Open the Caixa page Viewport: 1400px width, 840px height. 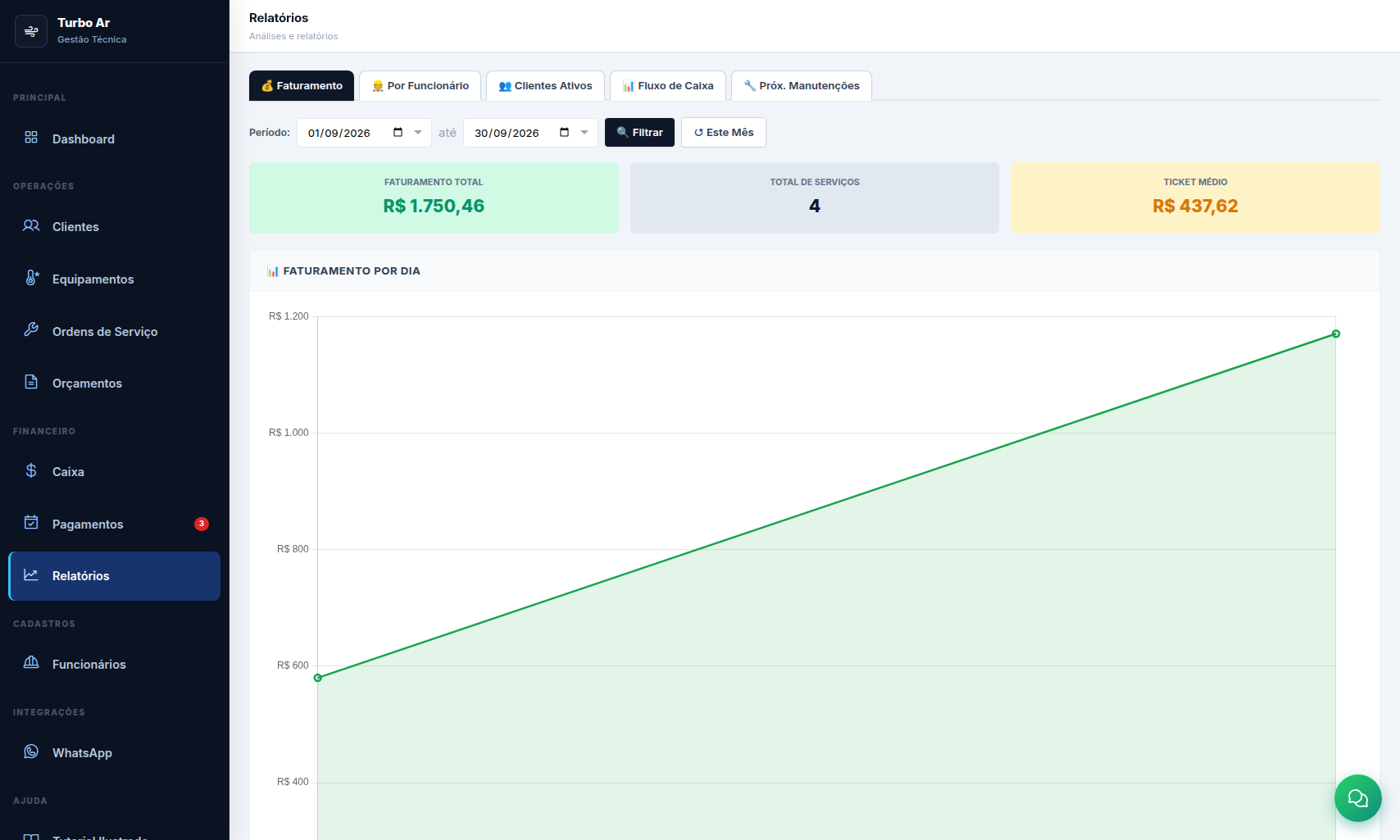[114, 471]
